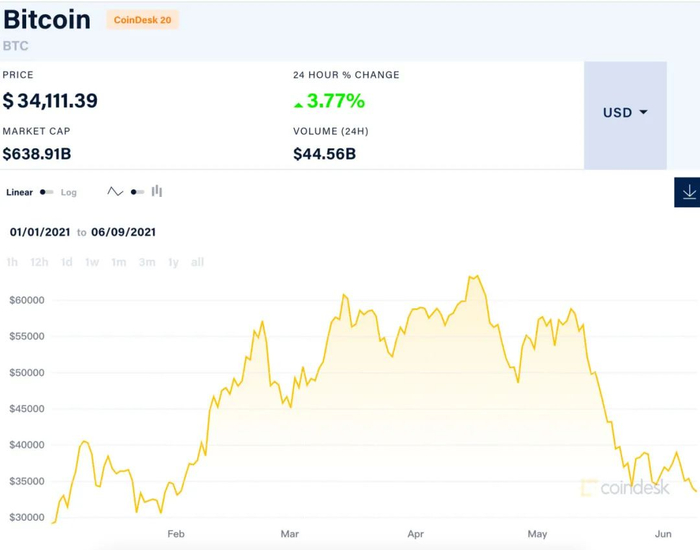Switch to the 1y time range
Screen dimensions: 700x550
[173, 262]
